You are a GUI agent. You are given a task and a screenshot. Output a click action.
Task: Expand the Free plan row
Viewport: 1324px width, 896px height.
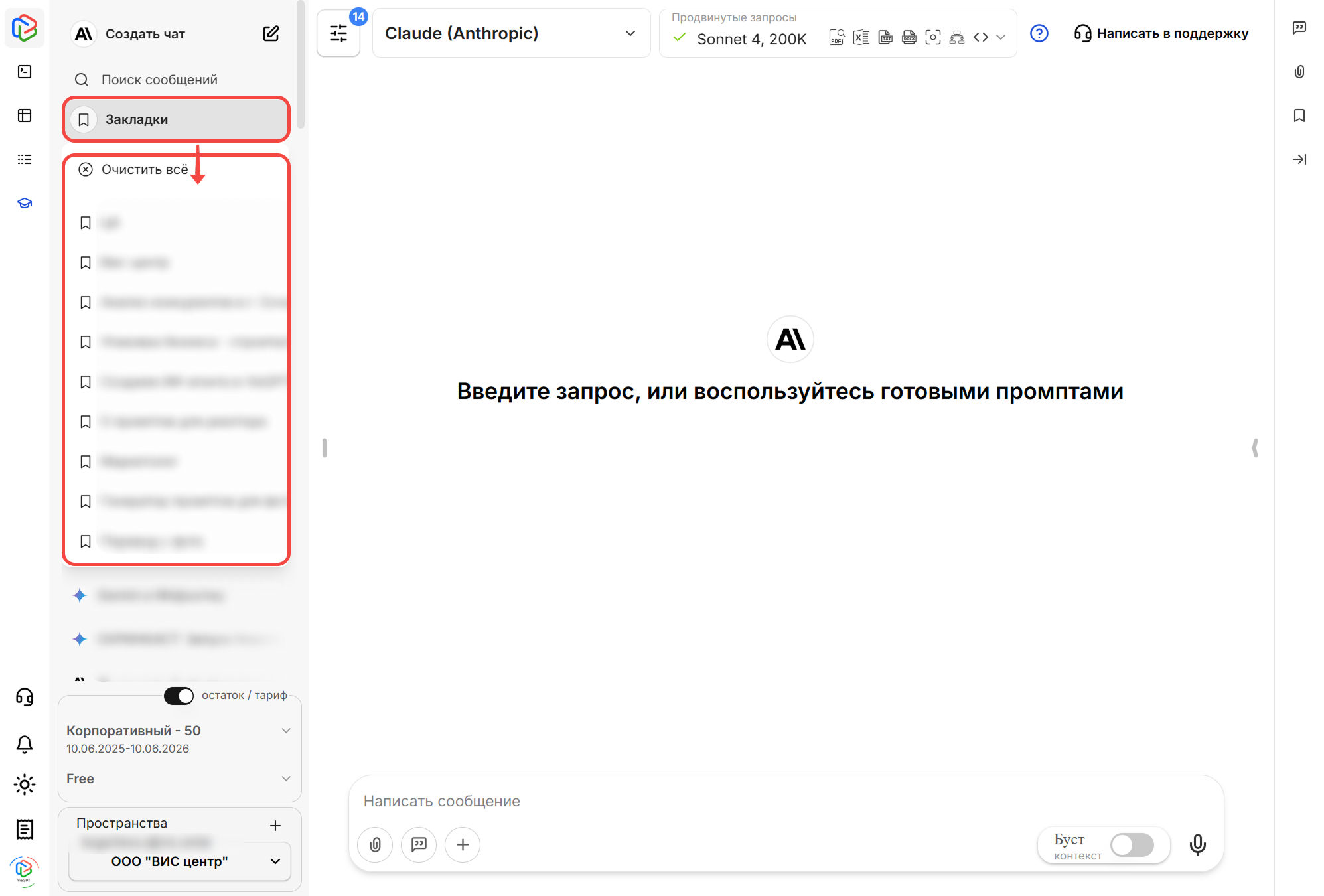(286, 779)
